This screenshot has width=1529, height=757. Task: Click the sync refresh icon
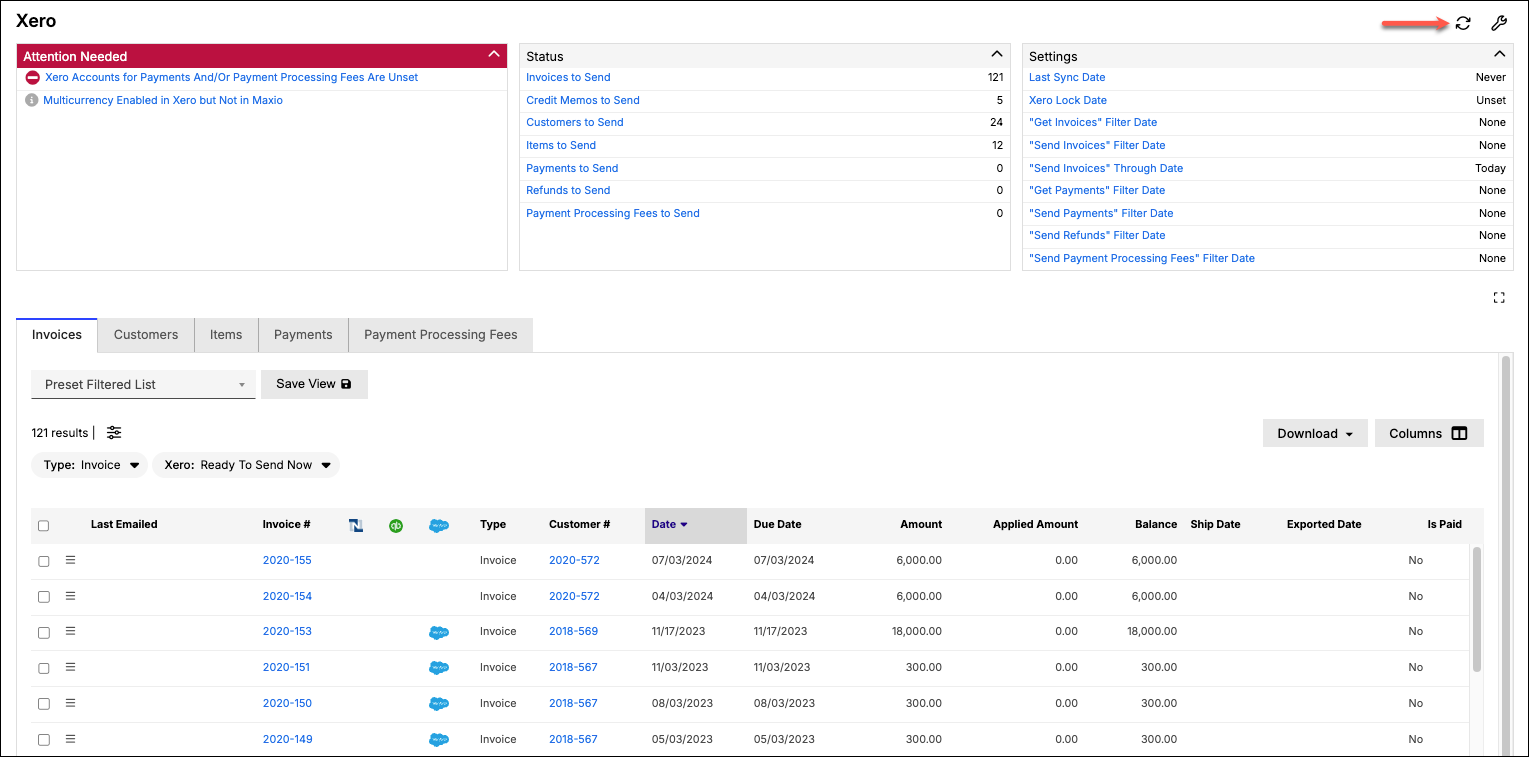[1463, 23]
